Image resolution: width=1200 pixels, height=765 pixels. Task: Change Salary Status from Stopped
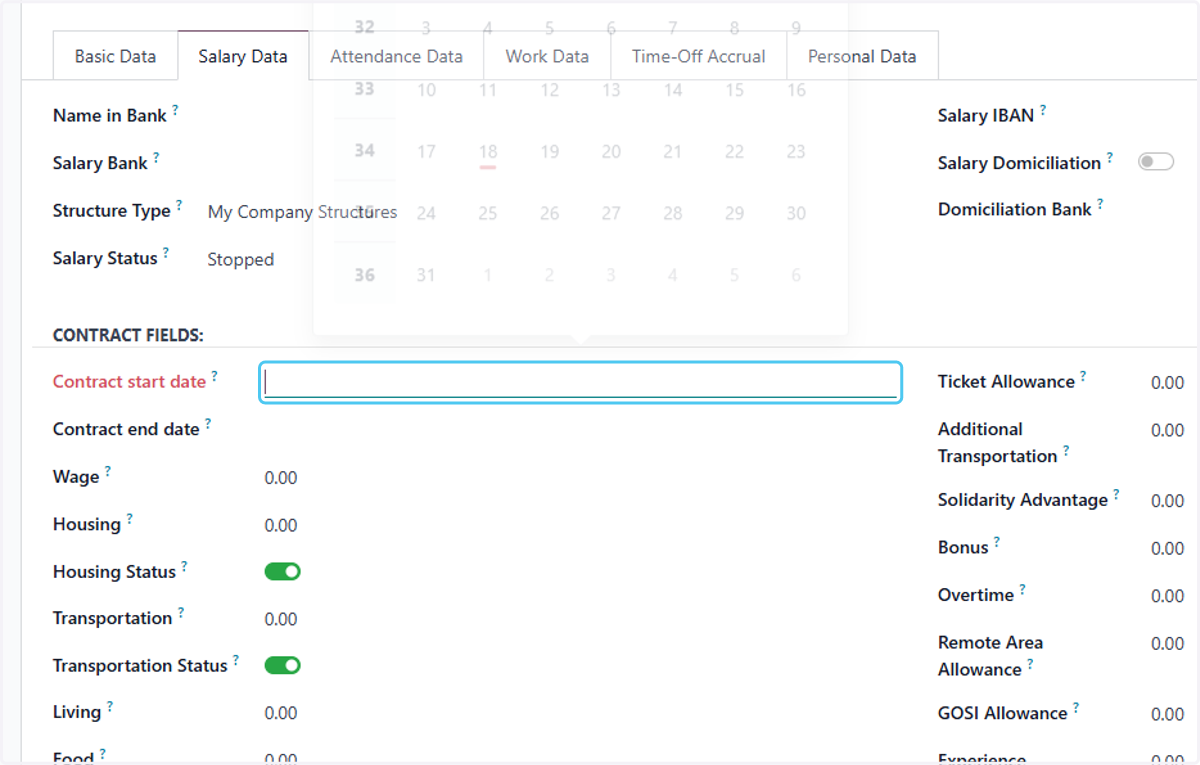pyautogui.click(x=240, y=260)
